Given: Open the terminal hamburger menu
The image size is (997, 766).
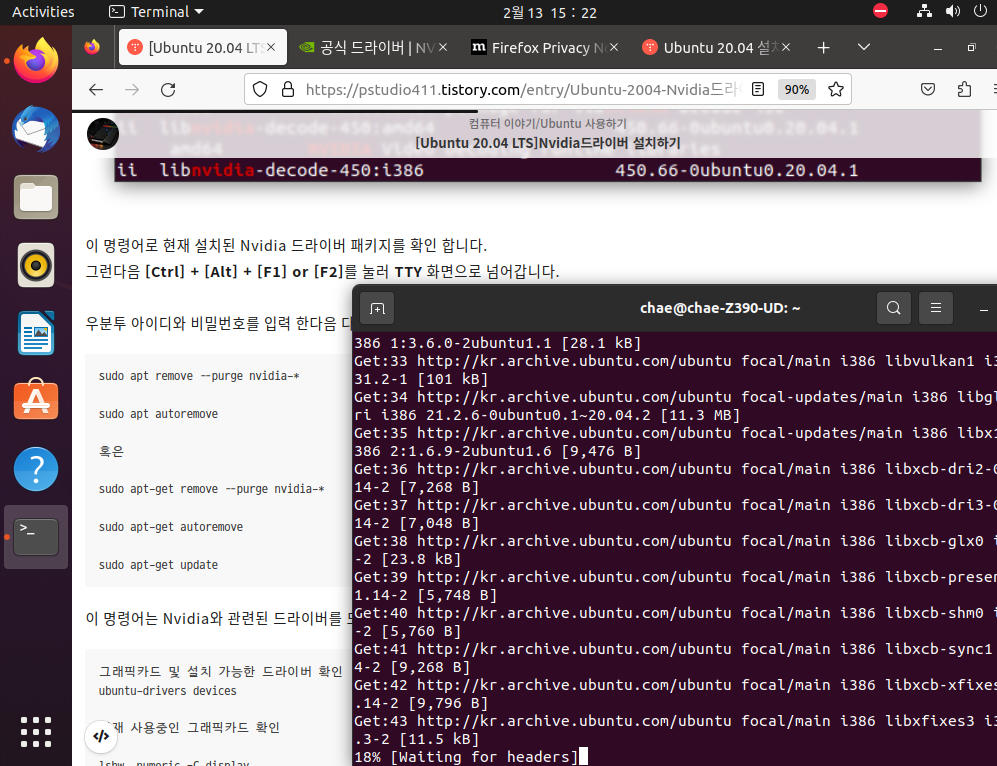Looking at the screenshot, I should (x=935, y=308).
